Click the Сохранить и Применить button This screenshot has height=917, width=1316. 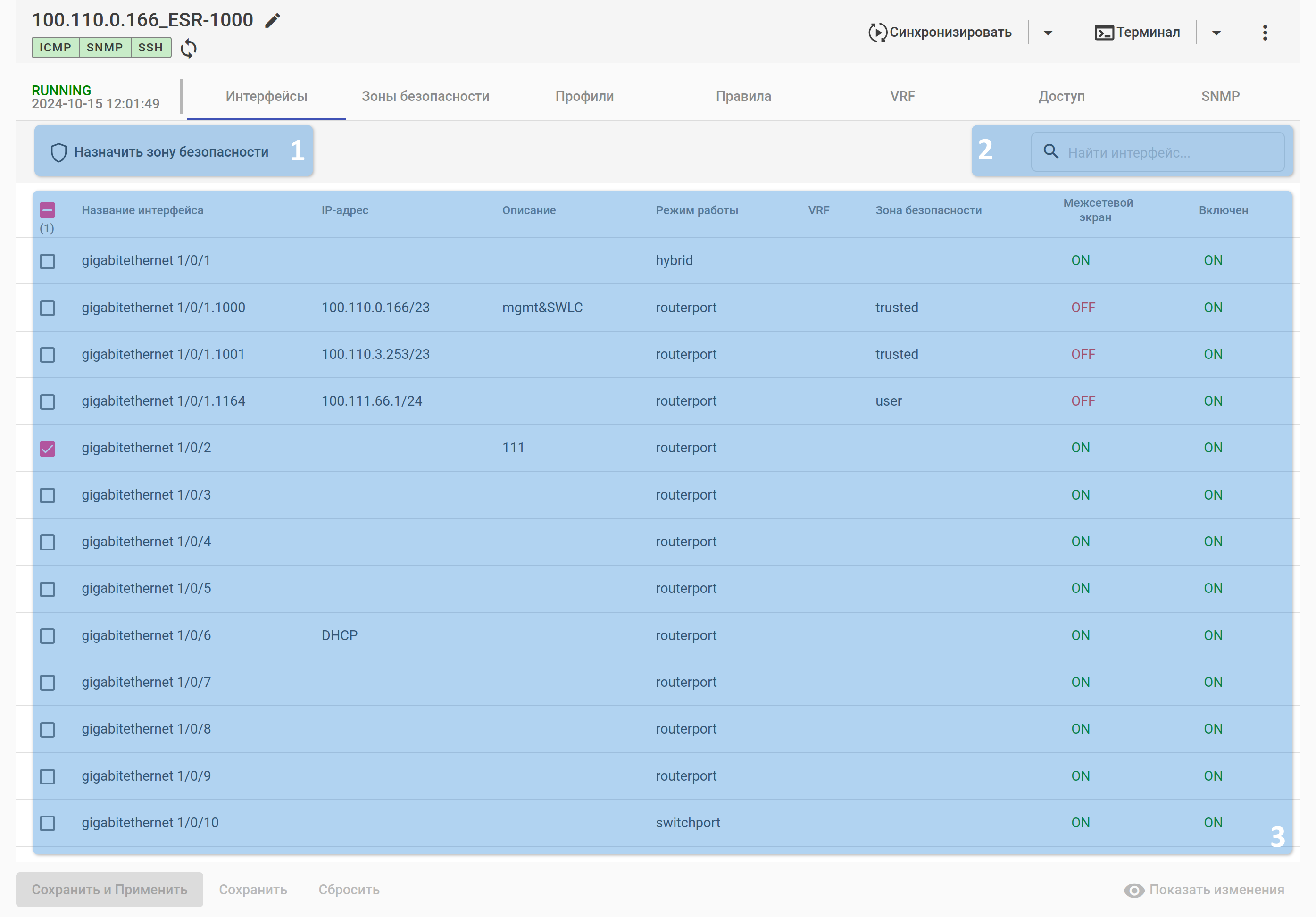[x=109, y=890]
